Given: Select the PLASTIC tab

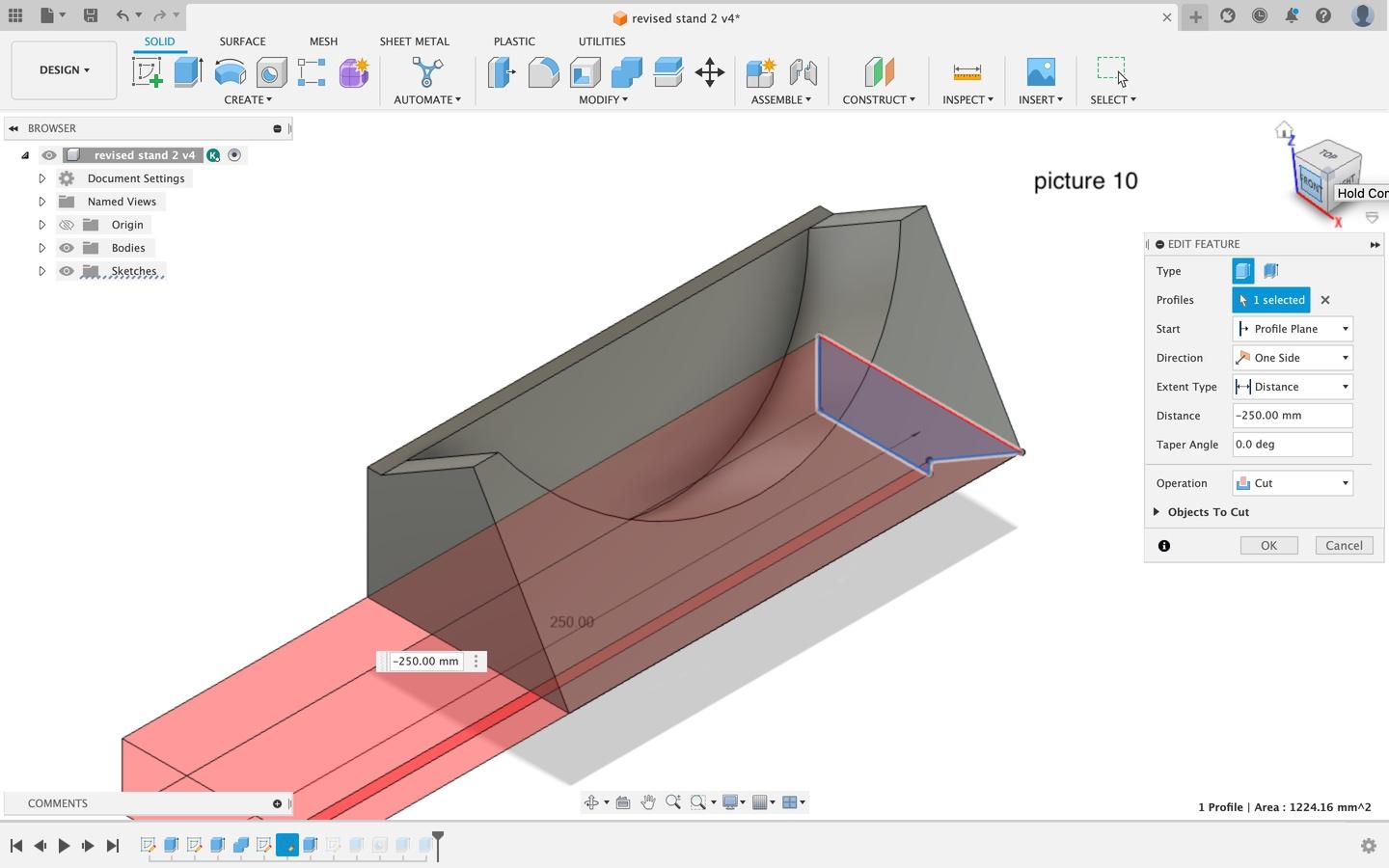Looking at the screenshot, I should 514,41.
